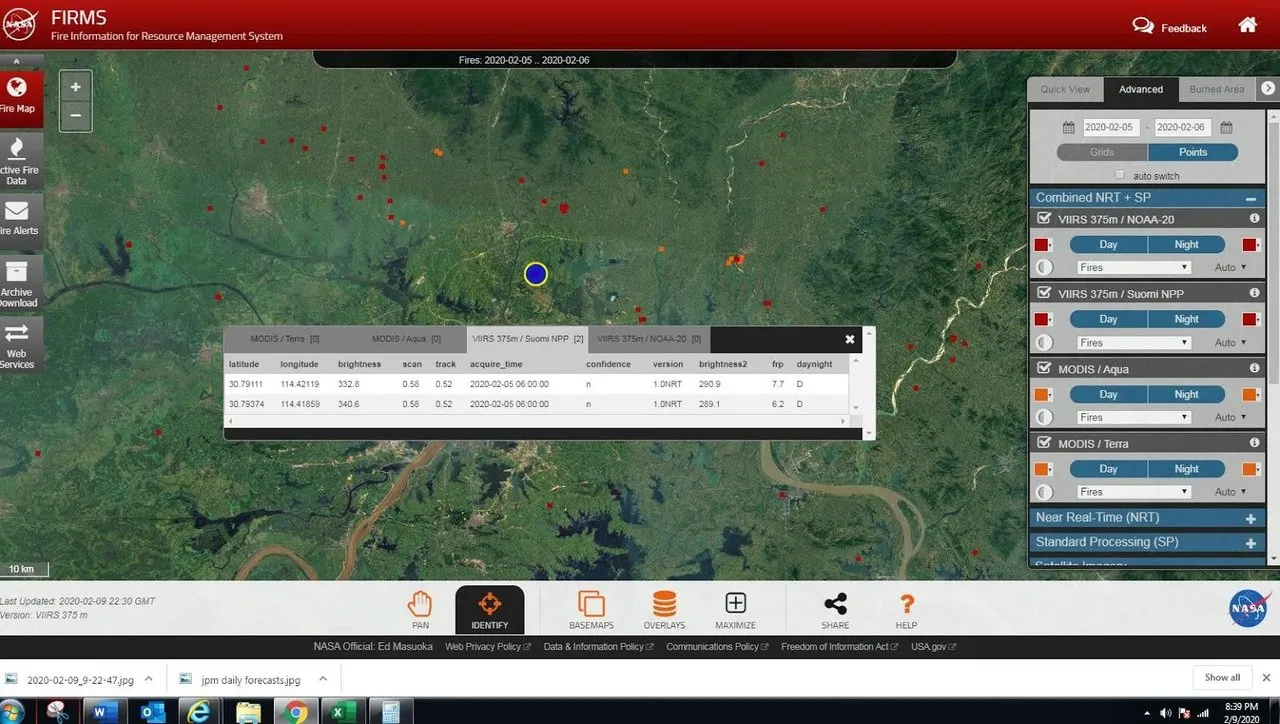Viewport: 1280px width, 724px height.
Task: Show info for VIIRS 375m / Suomi NPP
Action: pyautogui.click(x=1254, y=293)
